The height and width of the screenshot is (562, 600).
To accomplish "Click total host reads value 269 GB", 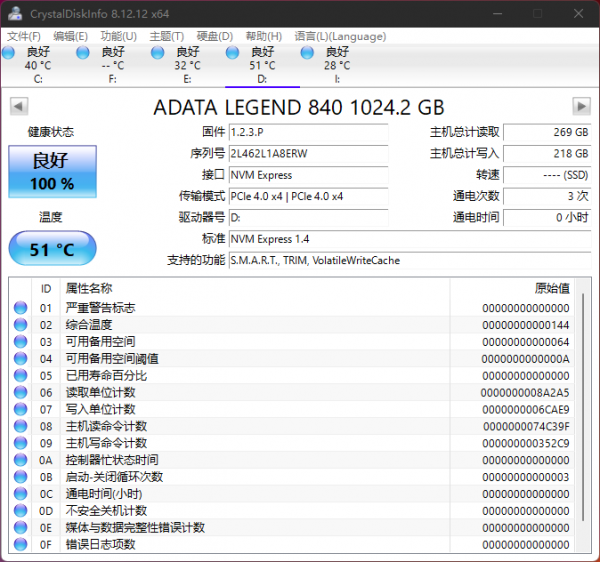I will coord(547,132).
